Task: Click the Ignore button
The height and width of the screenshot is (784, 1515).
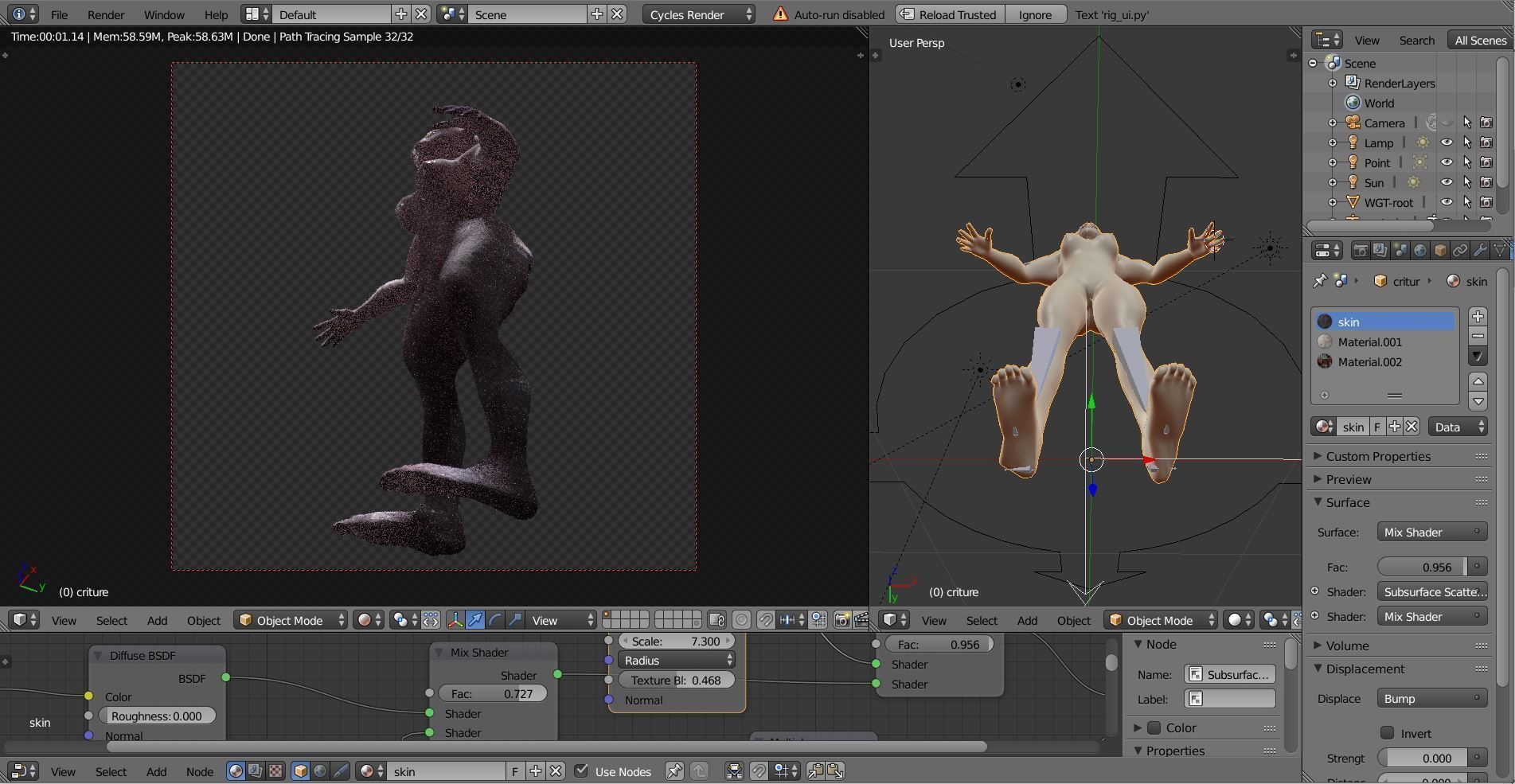Action: pos(1035,14)
